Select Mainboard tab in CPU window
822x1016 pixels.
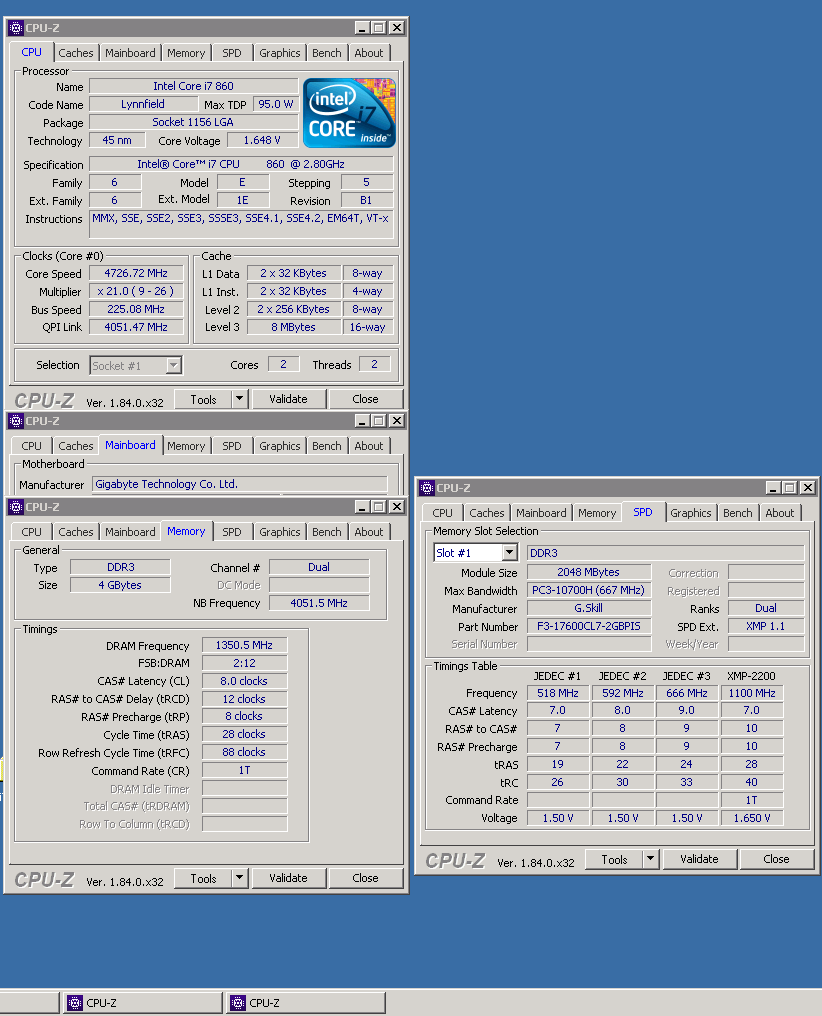click(x=130, y=53)
